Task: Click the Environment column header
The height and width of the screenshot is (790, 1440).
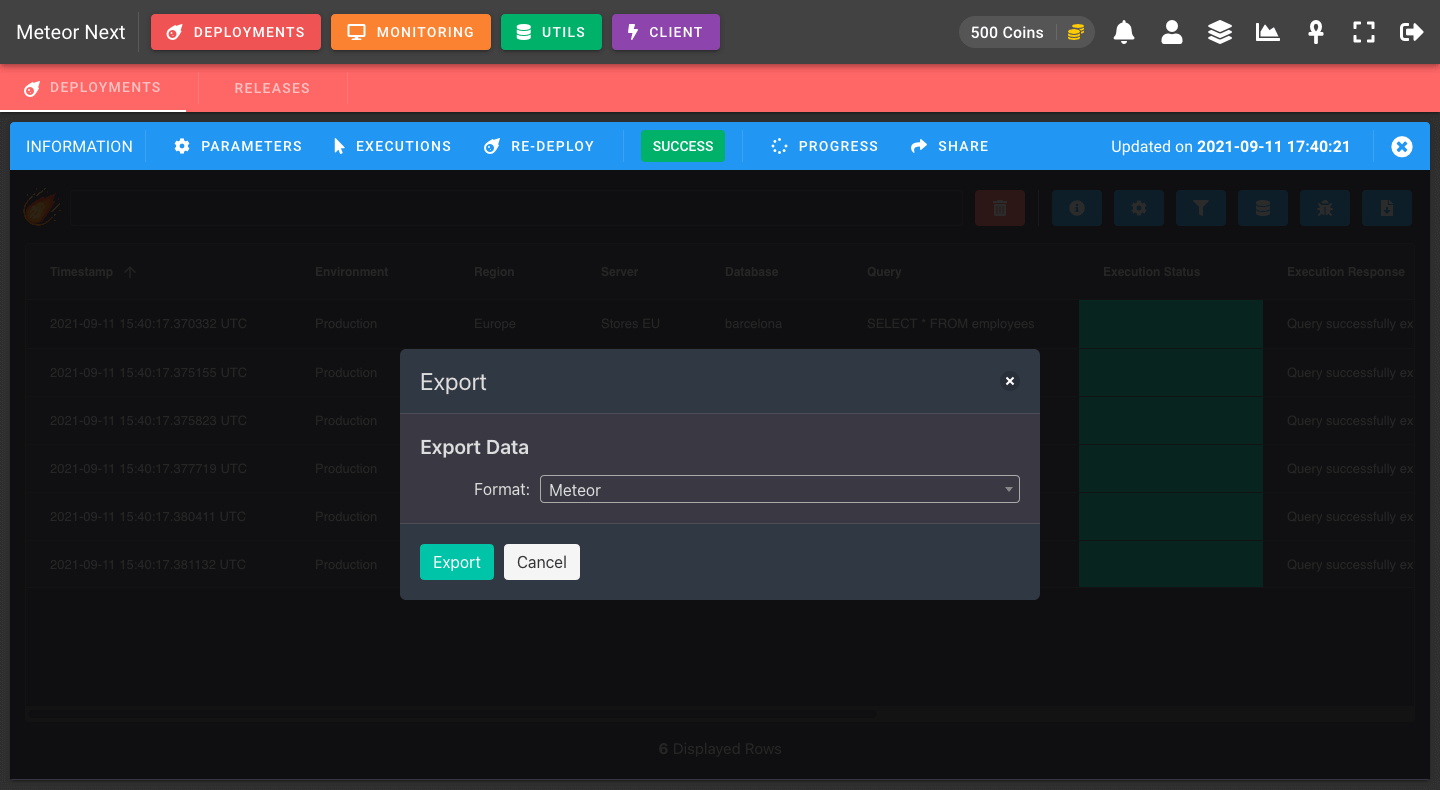Action: [x=352, y=272]
